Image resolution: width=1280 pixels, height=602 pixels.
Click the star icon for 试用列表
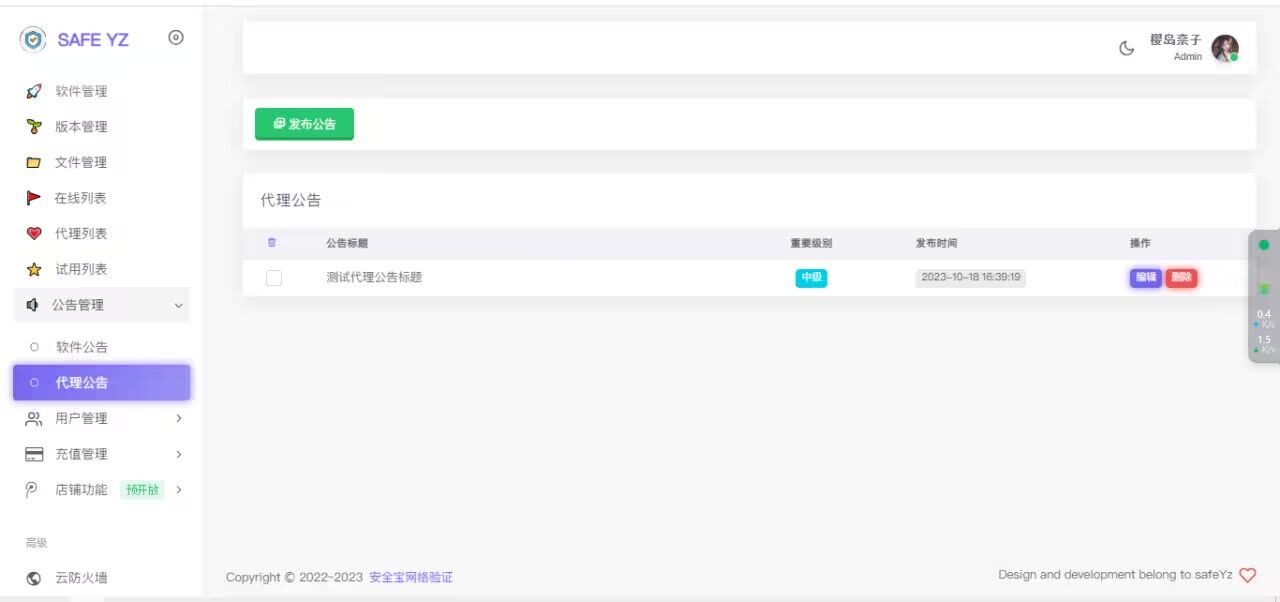pyautogui.click(x=34, y=270)
